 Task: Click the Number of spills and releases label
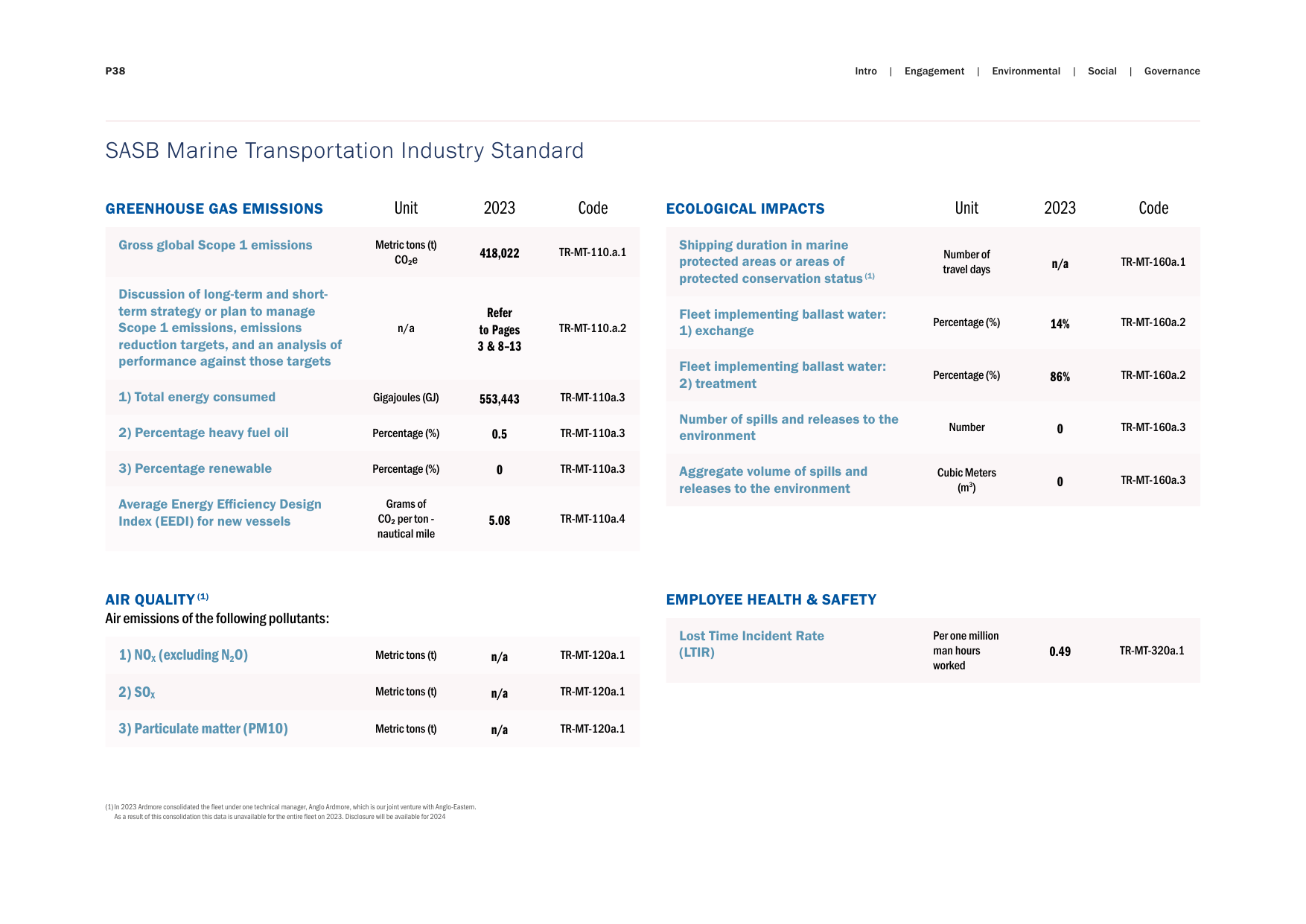(x=789, y=427)
